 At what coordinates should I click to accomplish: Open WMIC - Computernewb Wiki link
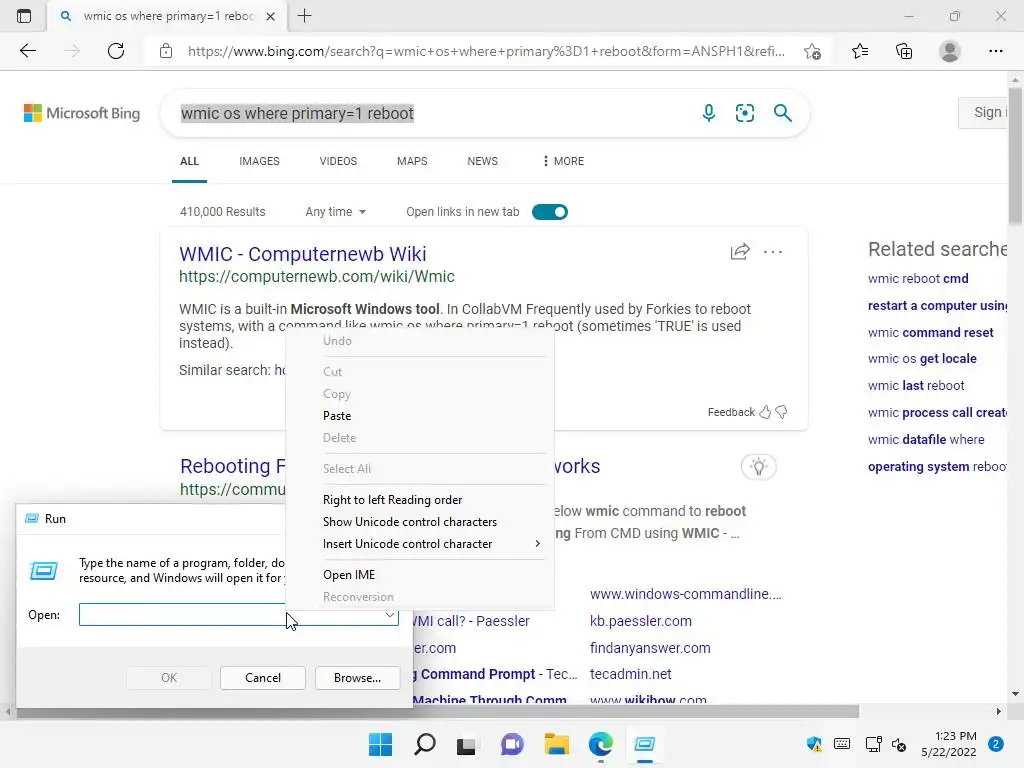[302, 253]
